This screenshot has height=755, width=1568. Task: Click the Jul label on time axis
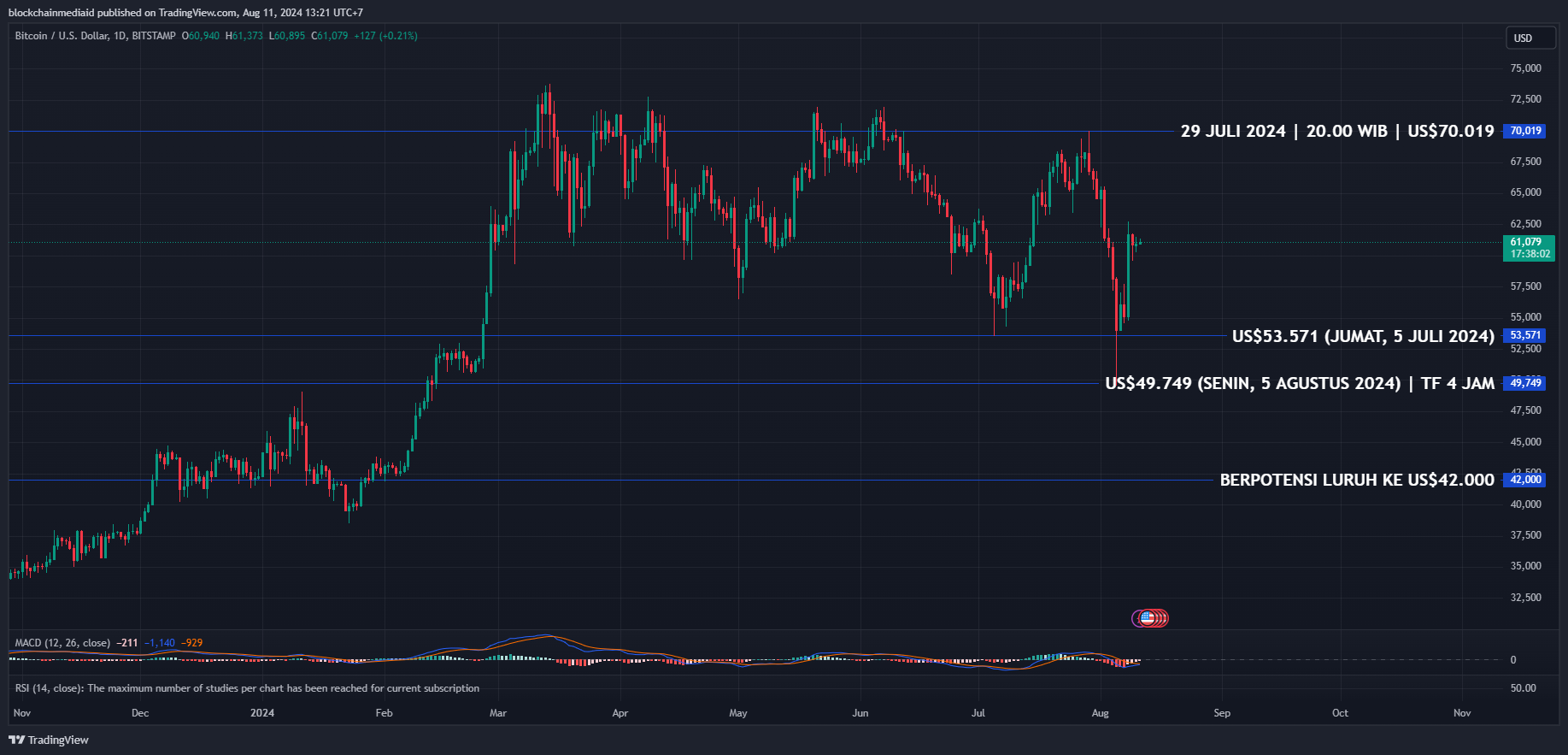point(978,713)
